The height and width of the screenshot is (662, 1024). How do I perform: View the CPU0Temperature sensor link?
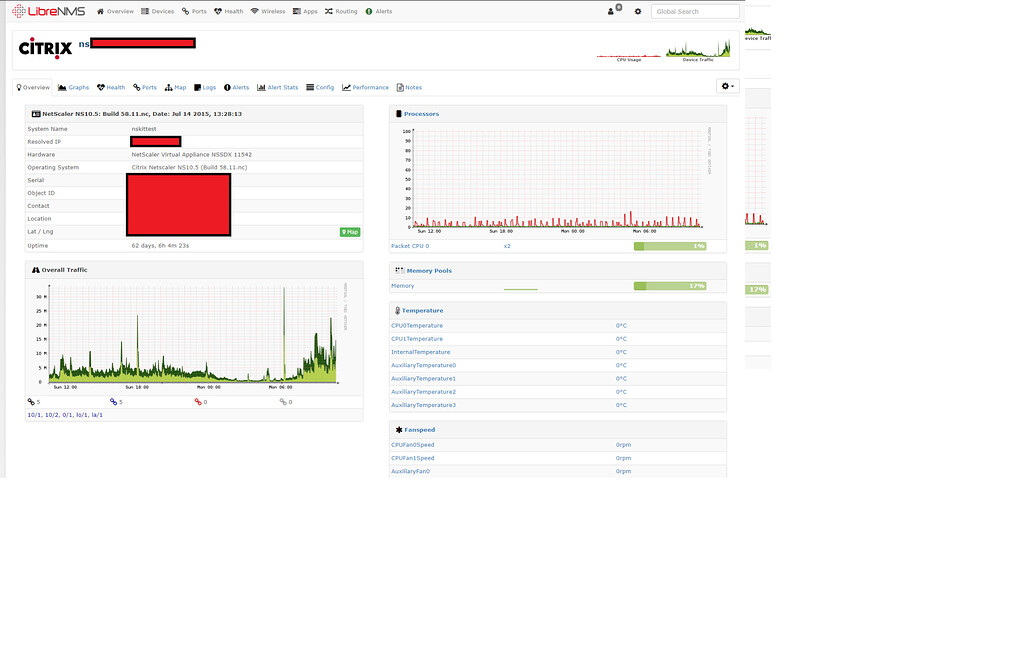(x=417, y=325)
